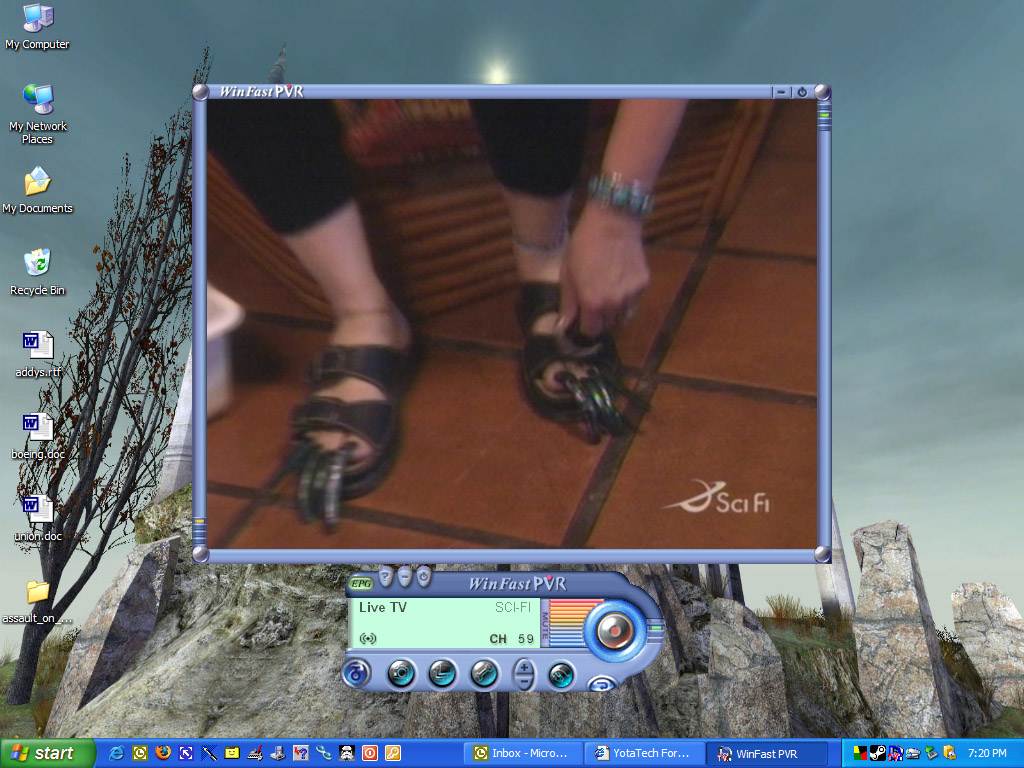Select the union.doc document icon
1024x768 pixels.
38,519
